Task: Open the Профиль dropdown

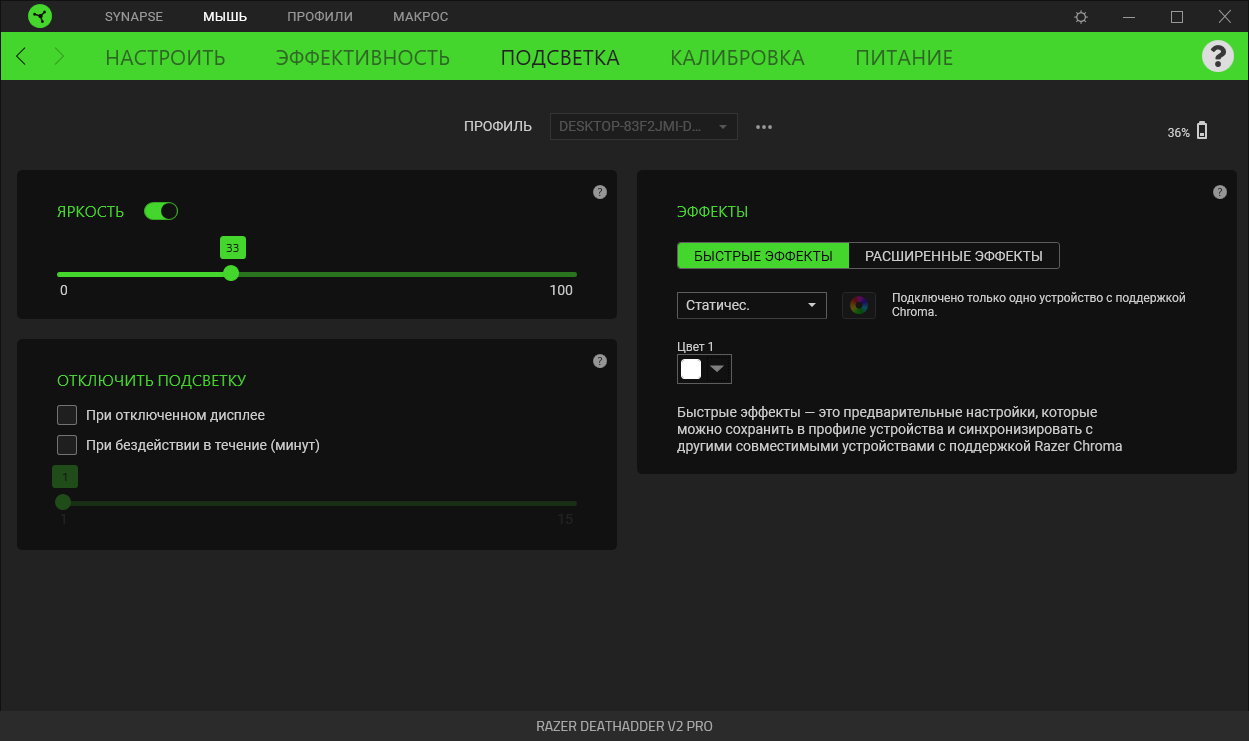Action: pyautogui.click(x=644, y=127)
